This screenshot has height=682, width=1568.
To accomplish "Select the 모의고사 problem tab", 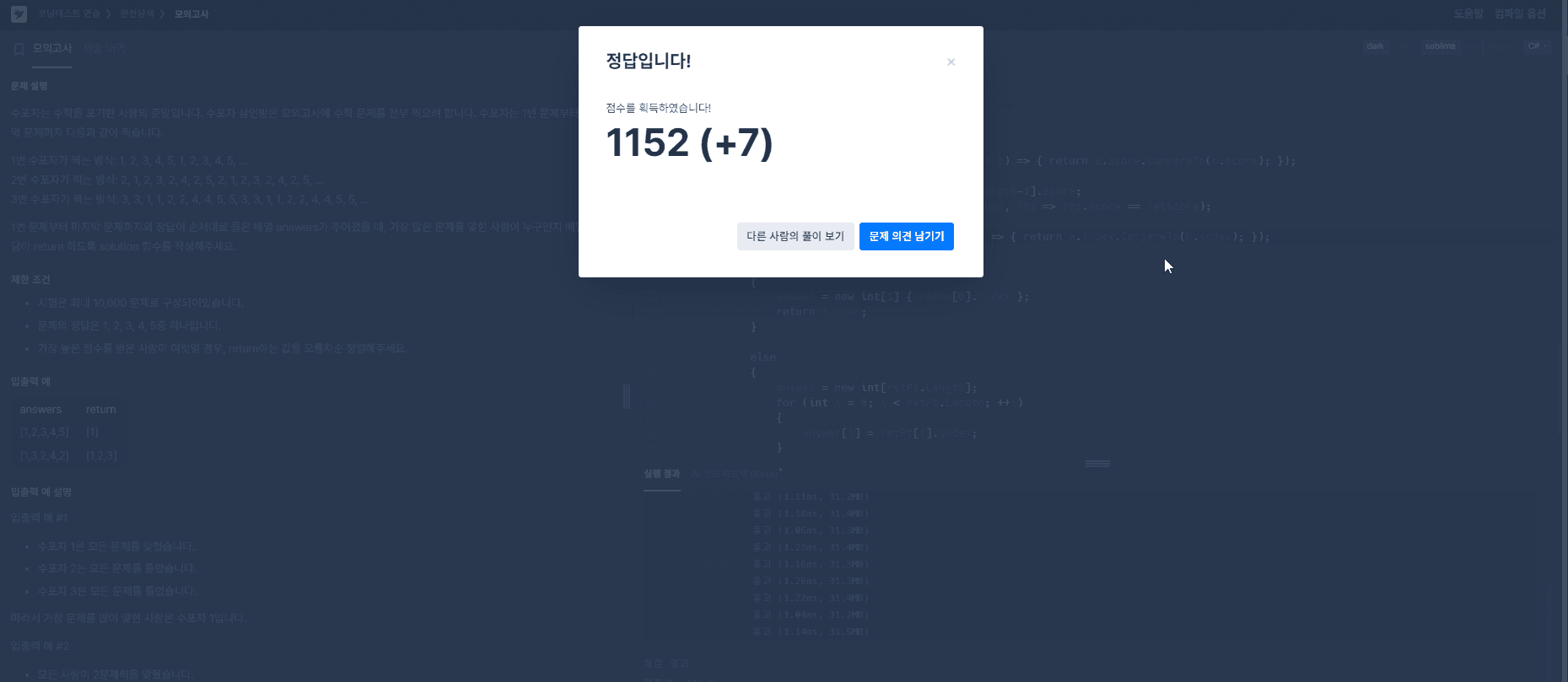I will (52, 48).
